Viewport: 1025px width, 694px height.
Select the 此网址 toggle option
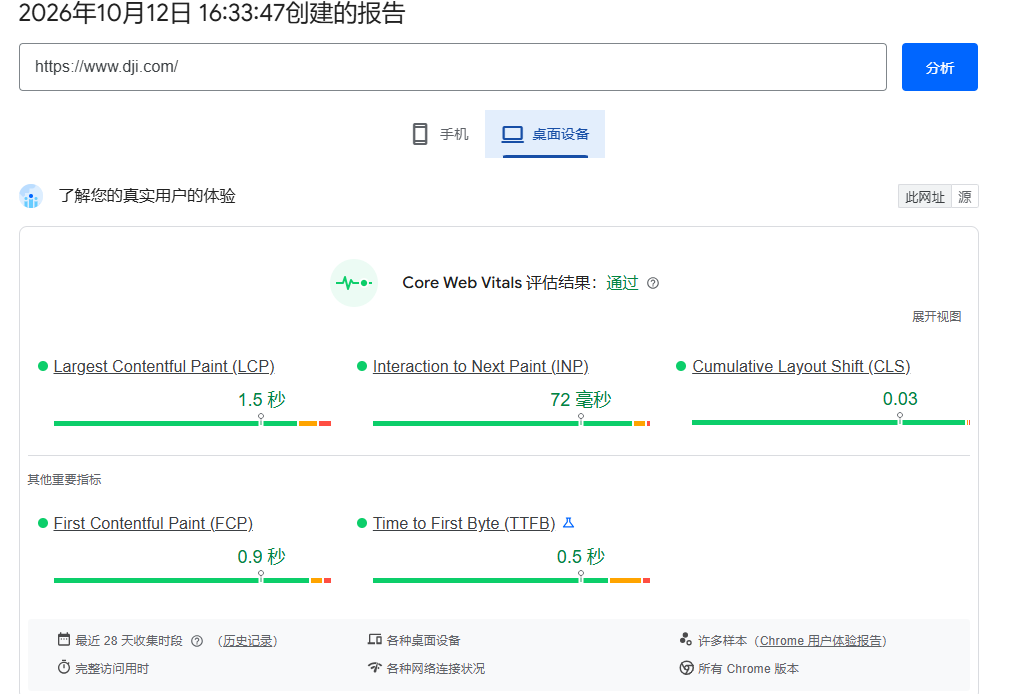point(924,197)
